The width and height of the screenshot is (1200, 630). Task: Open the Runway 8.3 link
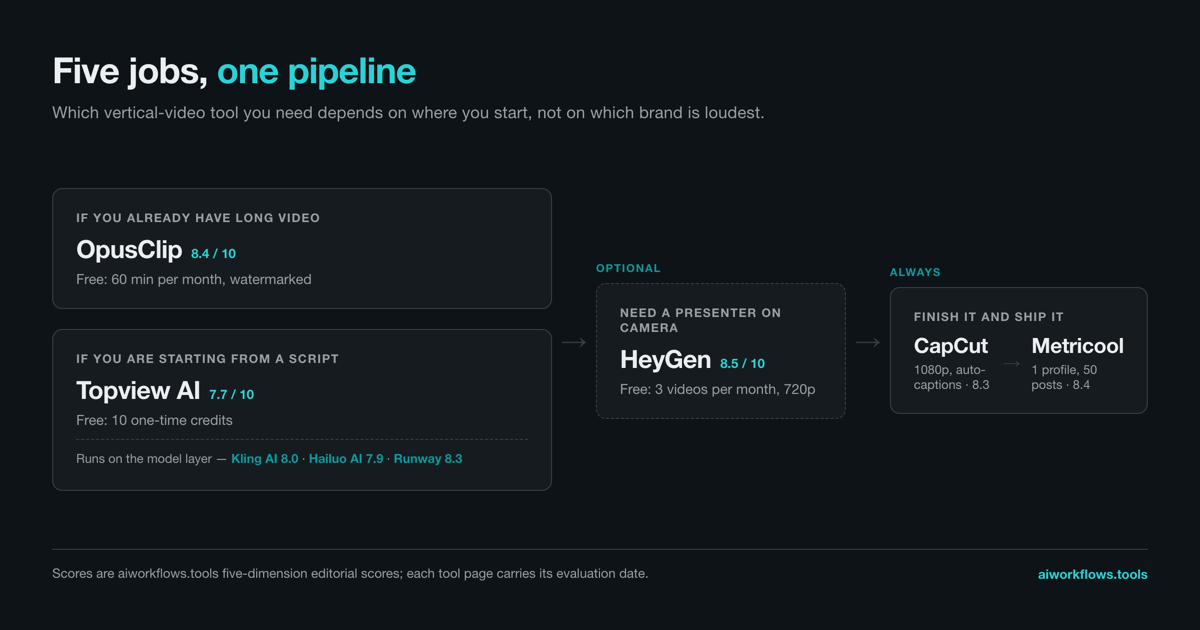point(428,459)
